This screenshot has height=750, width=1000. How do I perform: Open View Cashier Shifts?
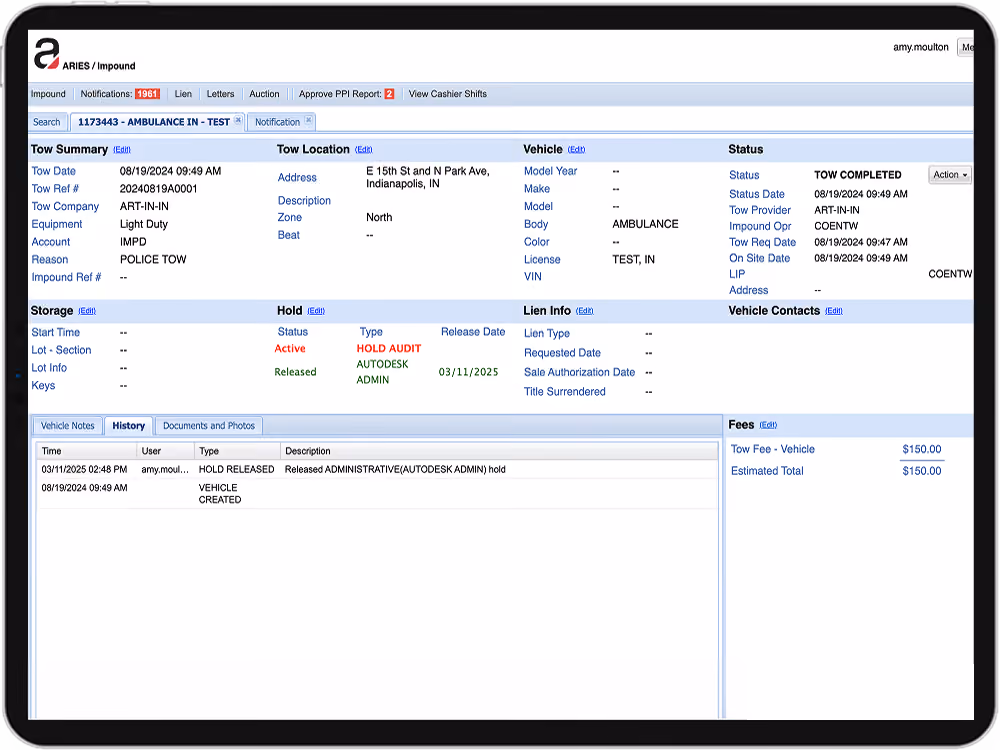pyautogui.click(x=448, y=94)
